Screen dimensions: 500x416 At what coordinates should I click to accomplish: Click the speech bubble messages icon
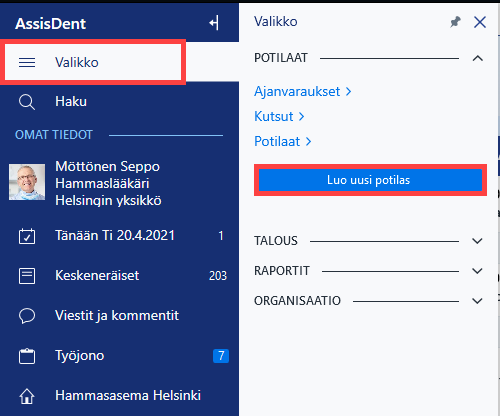pos(27,316)
